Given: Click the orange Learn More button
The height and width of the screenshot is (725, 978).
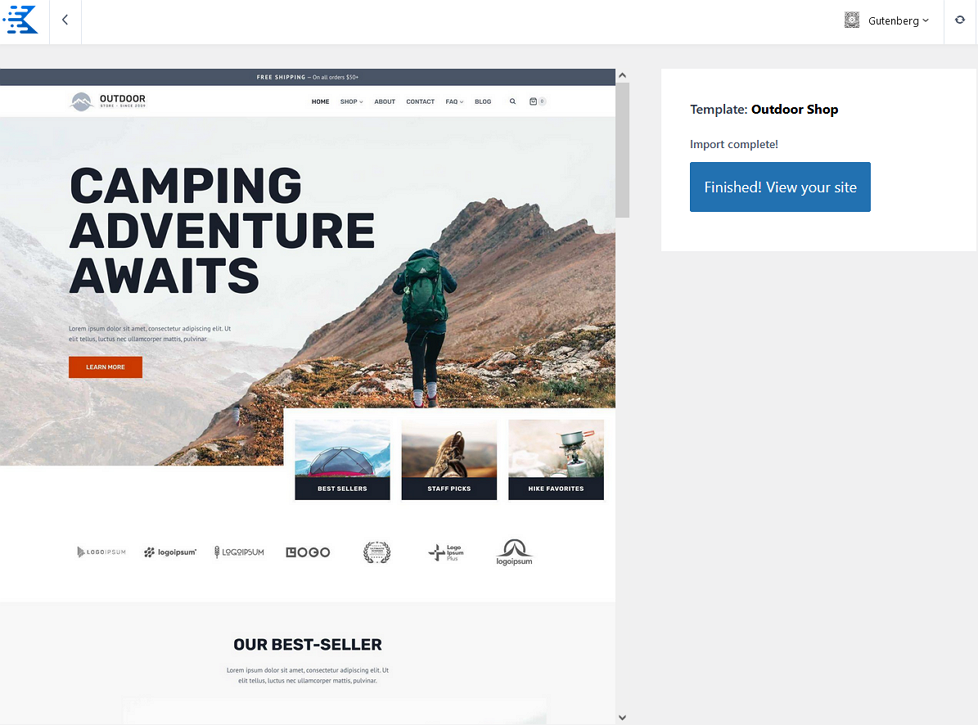Looking at the screenshot, I should [x=105, y=367].
